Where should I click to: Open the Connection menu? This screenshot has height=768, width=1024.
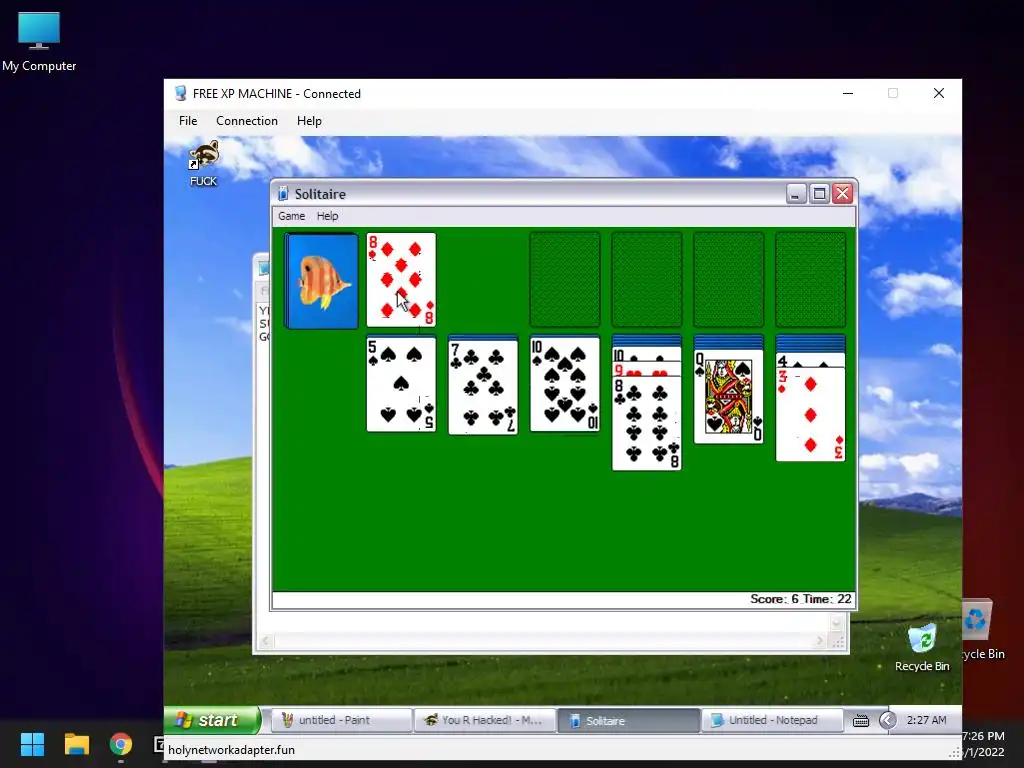[x=247, y=121]
